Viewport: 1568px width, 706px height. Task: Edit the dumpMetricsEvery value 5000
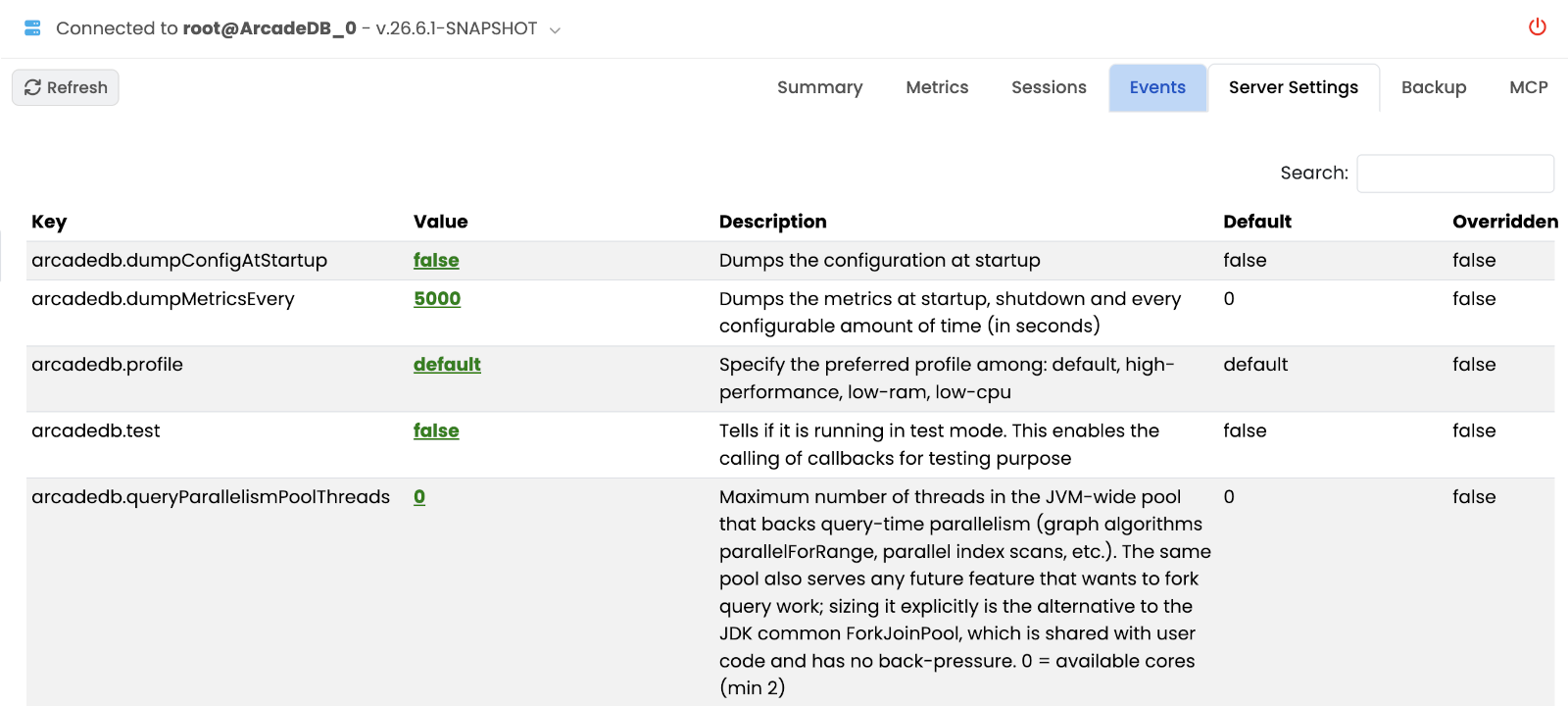coord(437,298)
